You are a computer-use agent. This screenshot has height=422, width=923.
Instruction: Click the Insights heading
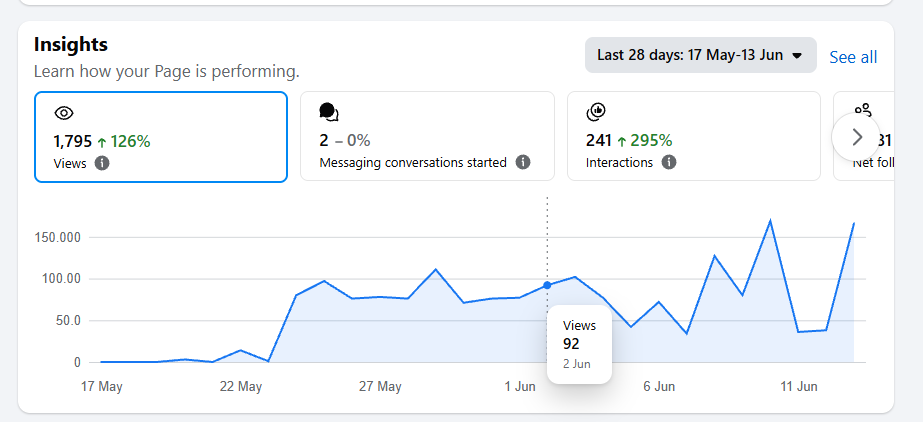(x=71, y=44)
